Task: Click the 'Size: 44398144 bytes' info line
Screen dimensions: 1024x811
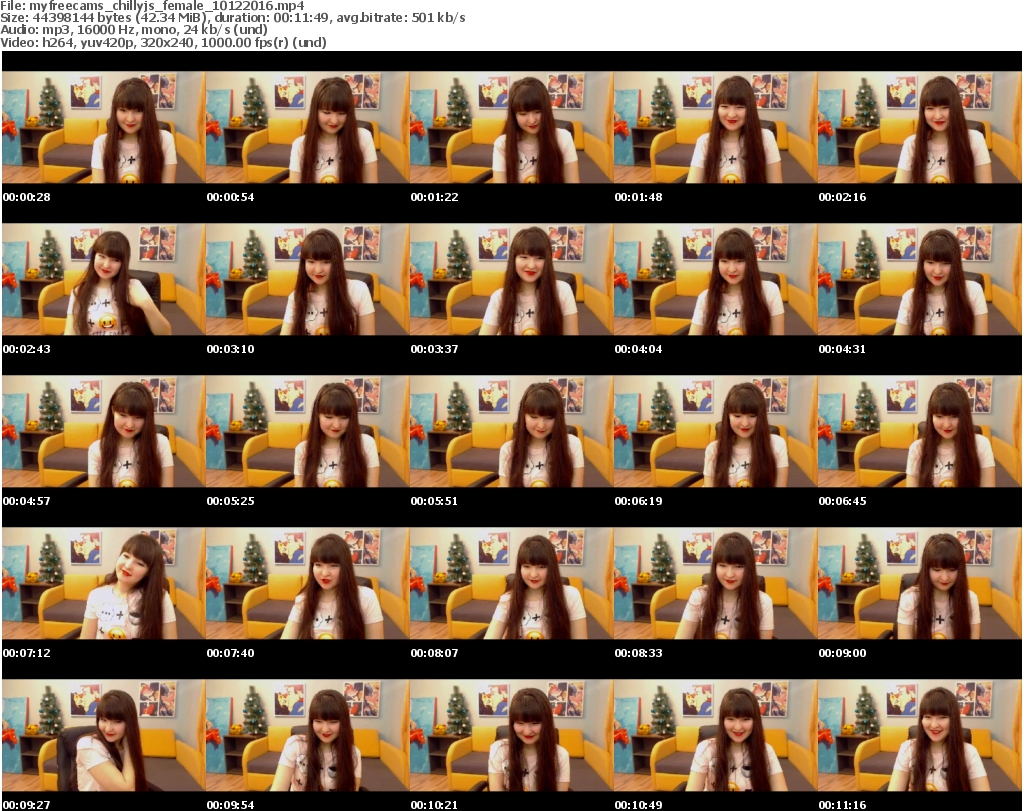Action: [x=232, y=18]
